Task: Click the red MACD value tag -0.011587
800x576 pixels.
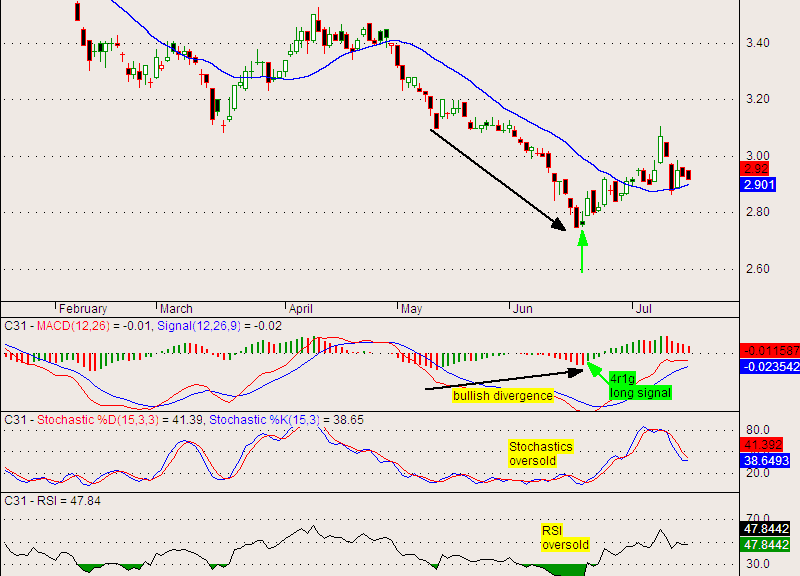Action: point(769,351)
